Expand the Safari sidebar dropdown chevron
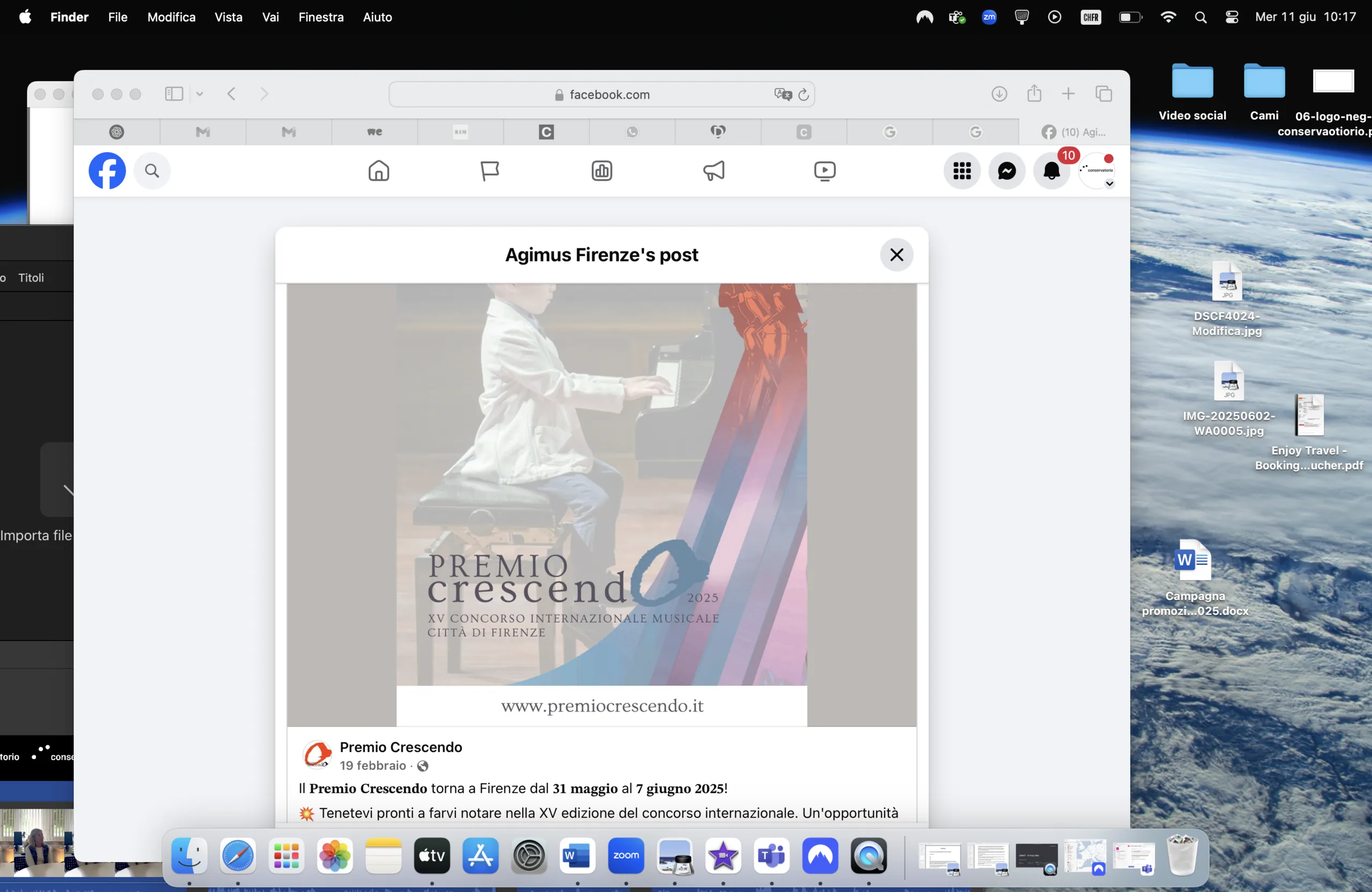This screenshot has height=892, width=1372. point(199,94)
